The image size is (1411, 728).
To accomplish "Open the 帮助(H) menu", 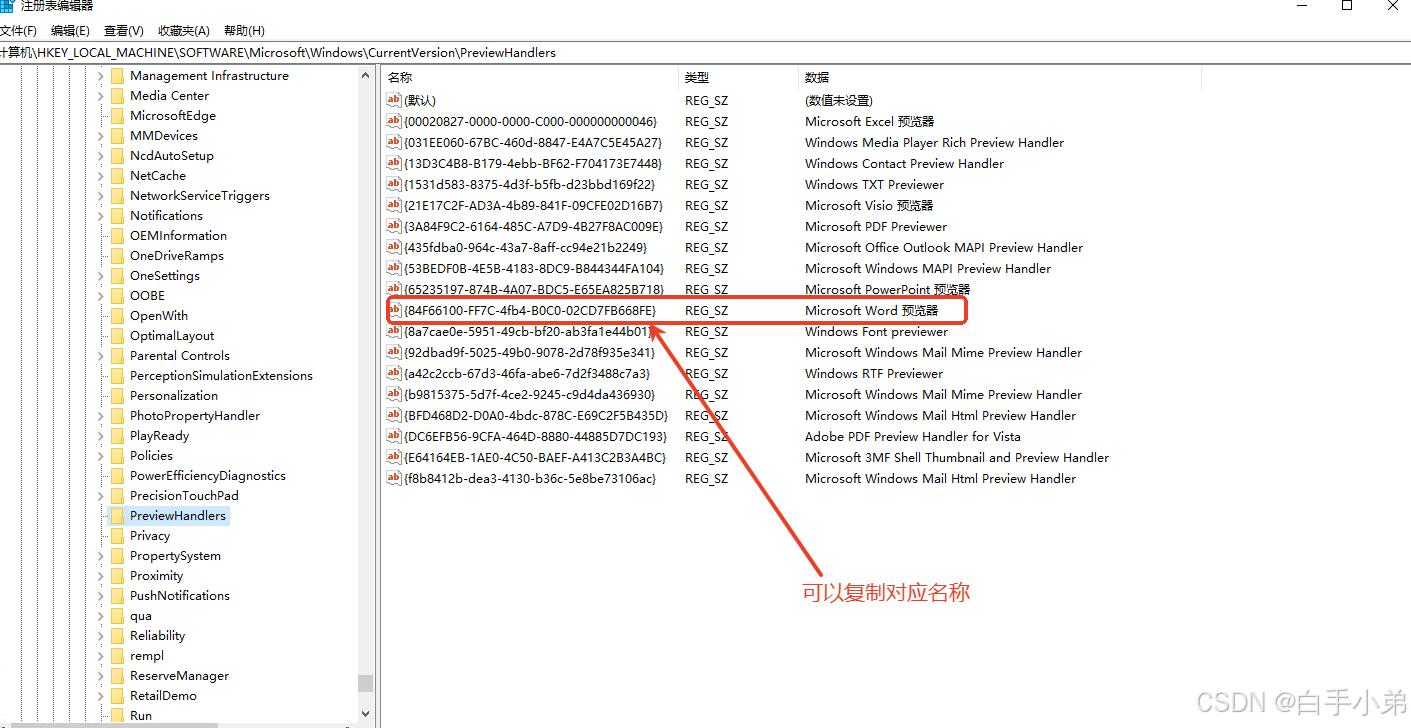I will [x=244, y=31].
